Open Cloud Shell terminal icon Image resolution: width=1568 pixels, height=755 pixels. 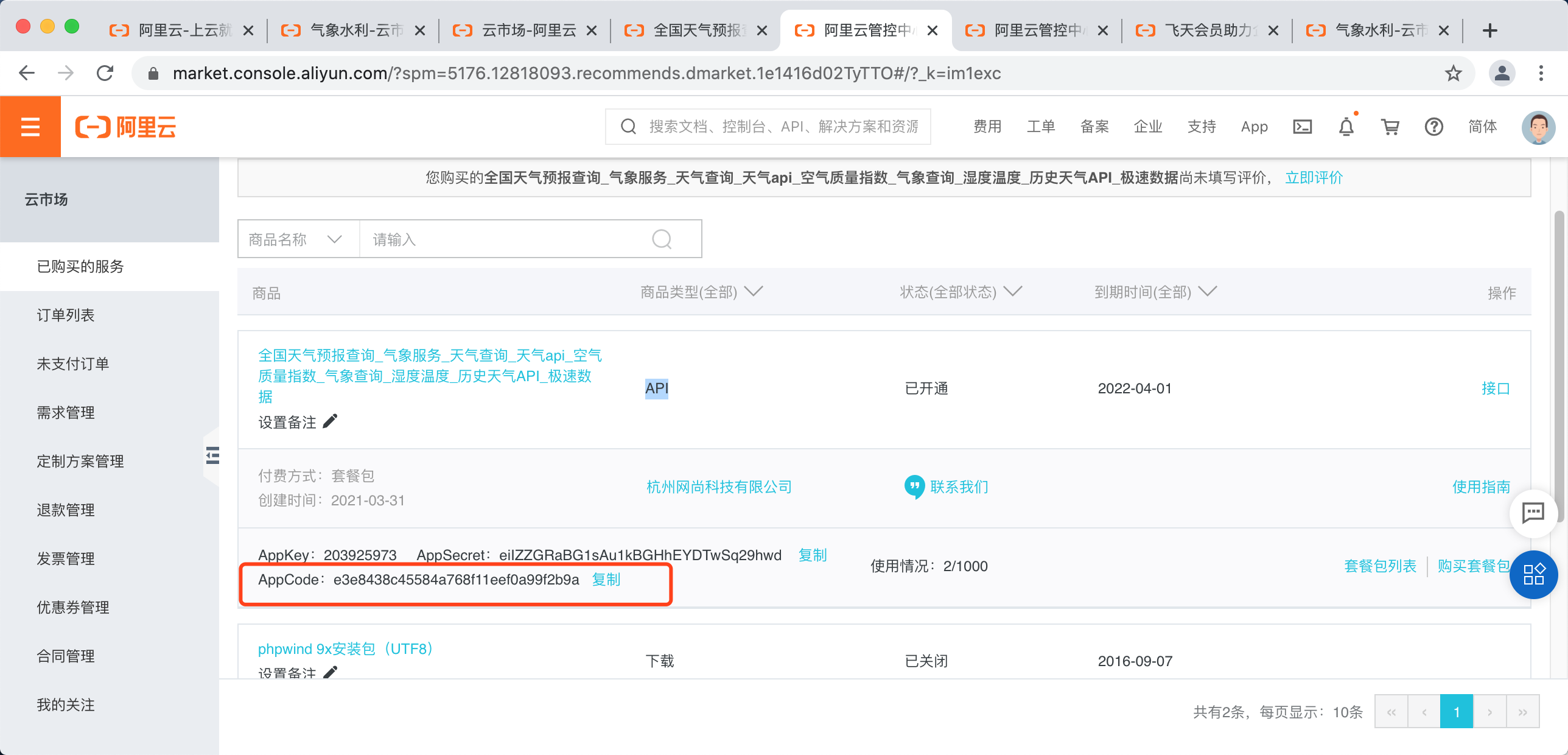point(1302,127)
